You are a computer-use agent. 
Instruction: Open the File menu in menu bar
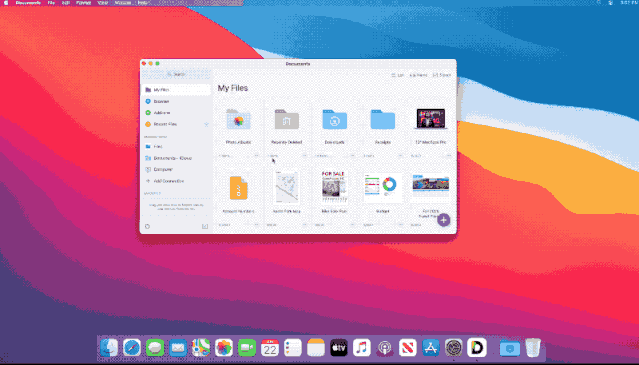tap(51, 2)
